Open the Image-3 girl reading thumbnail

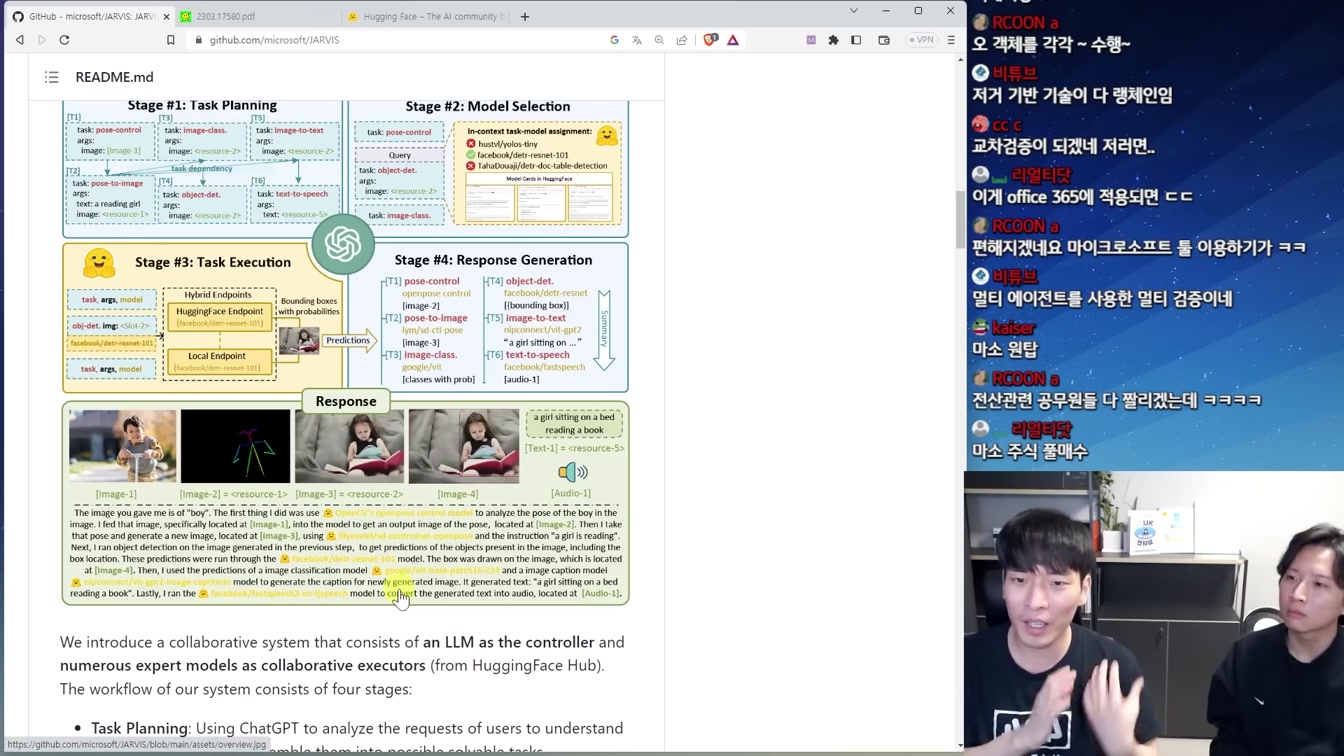click(350, 446)
